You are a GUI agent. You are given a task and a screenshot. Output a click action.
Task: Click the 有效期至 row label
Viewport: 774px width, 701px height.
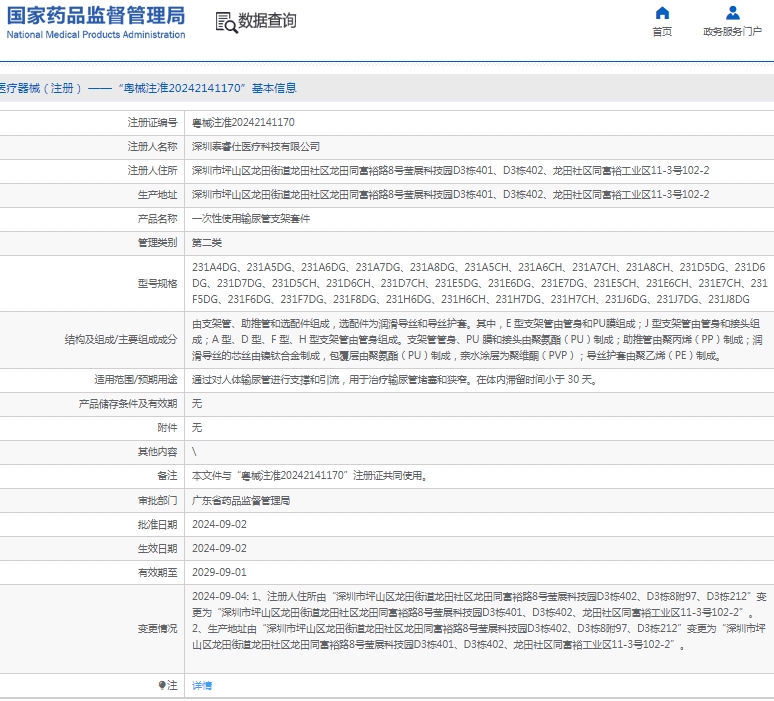(x=157, y=573)
